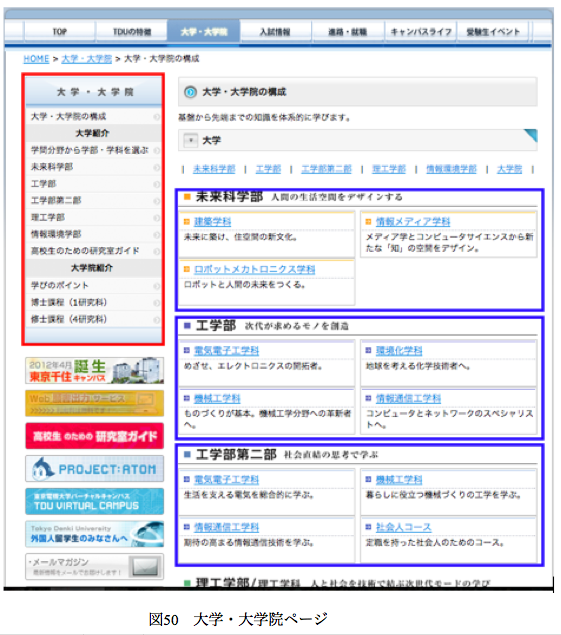Open the 入試情報 navigation tab
The height and width of the screenshot is (635, 561).
click(x=275, y=31)
